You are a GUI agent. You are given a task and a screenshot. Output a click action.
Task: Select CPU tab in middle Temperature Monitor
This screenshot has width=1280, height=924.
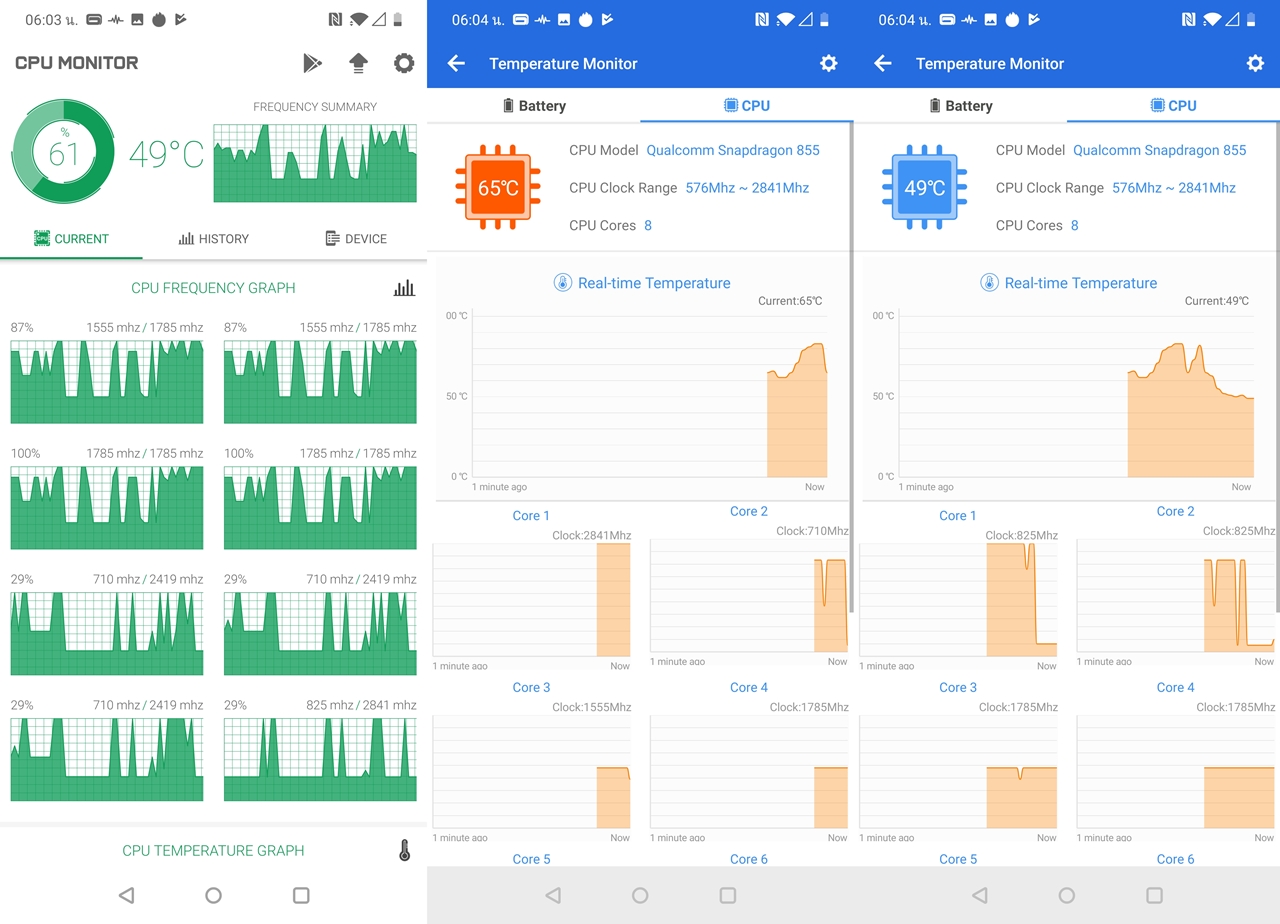coord(746,105)
